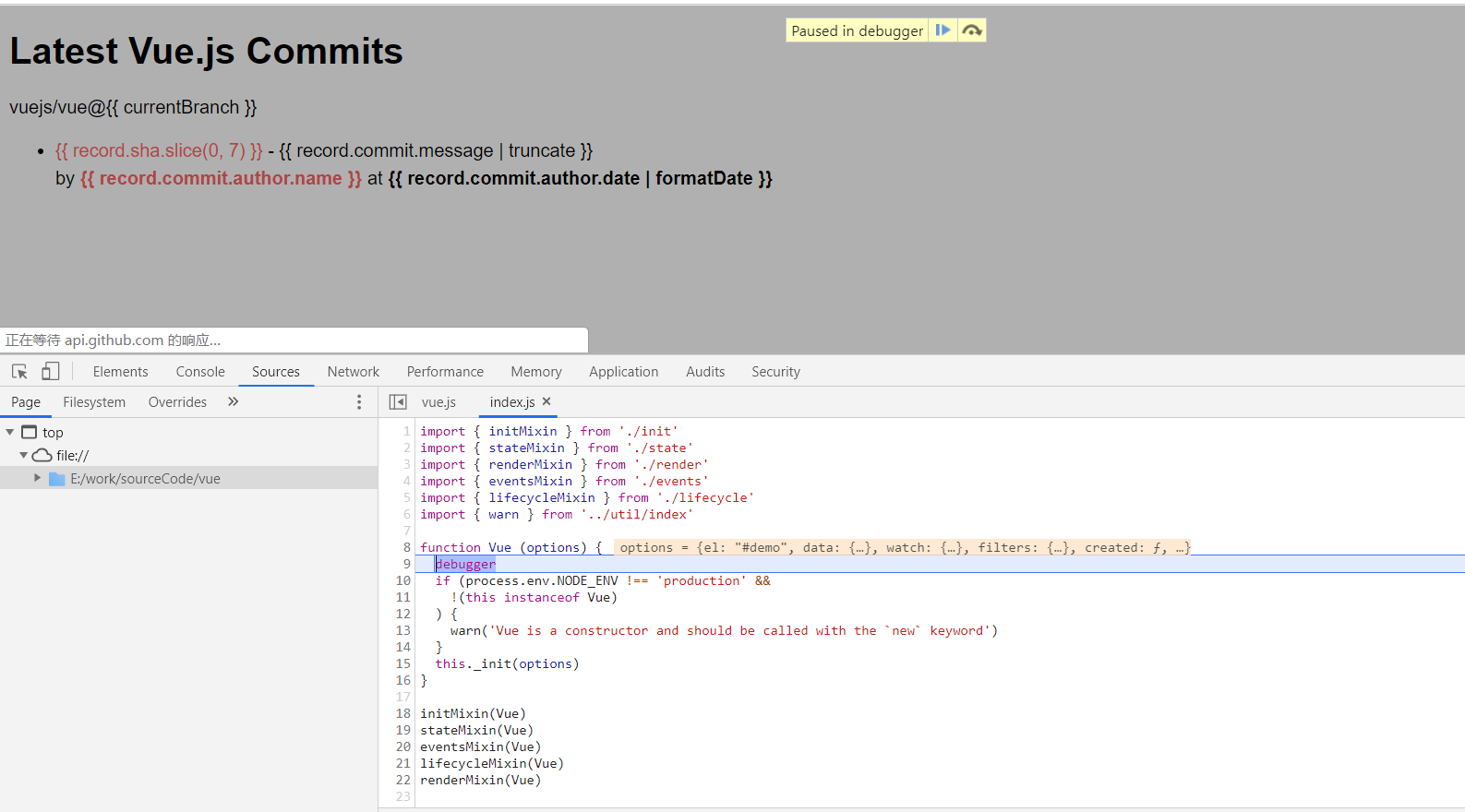The image size is (1465, 812).
Task: Click the initMixin(Vue) call on line 18
Action: pyautogui.click(x=473, y=713)
